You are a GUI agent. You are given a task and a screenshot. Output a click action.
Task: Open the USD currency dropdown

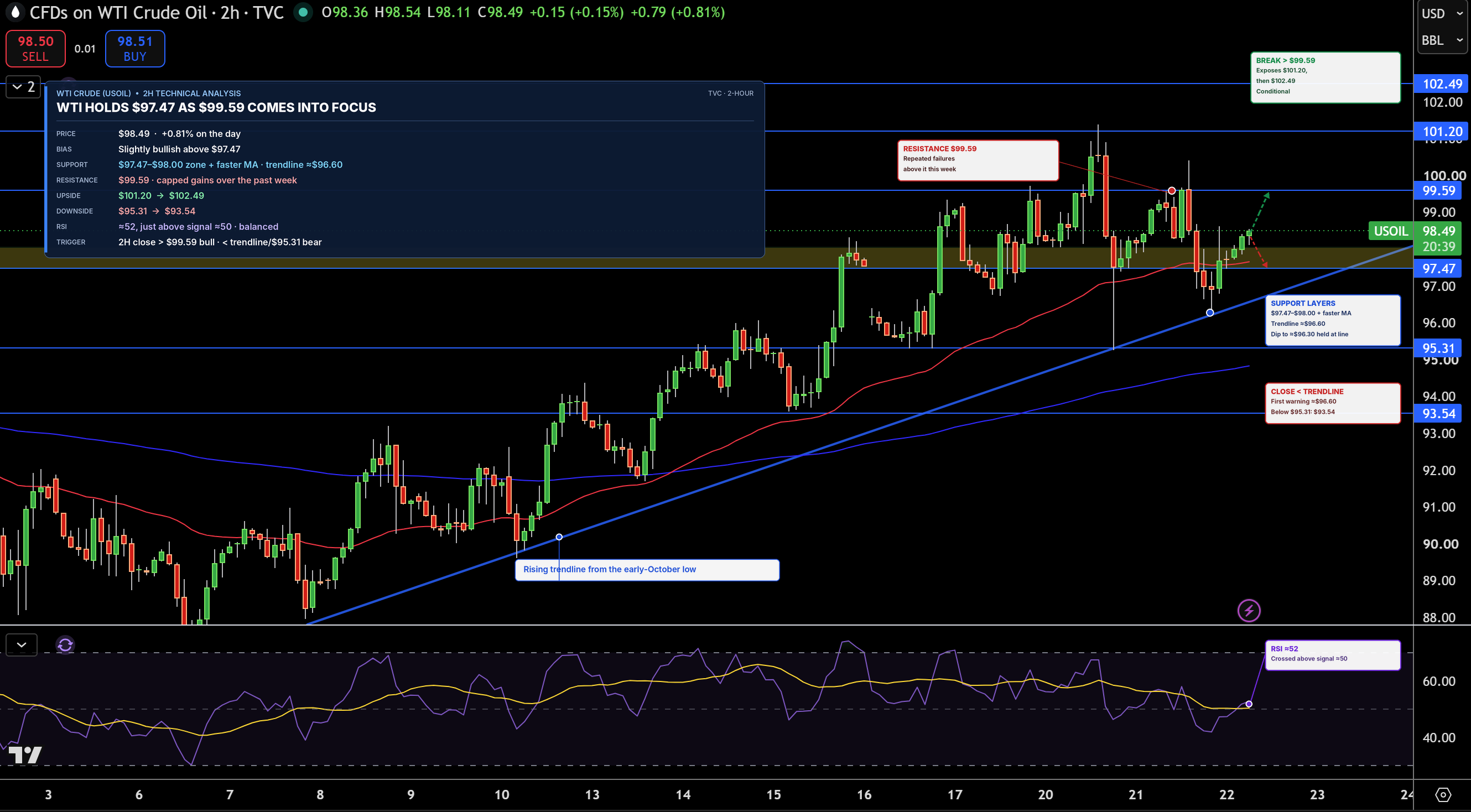1442,13
